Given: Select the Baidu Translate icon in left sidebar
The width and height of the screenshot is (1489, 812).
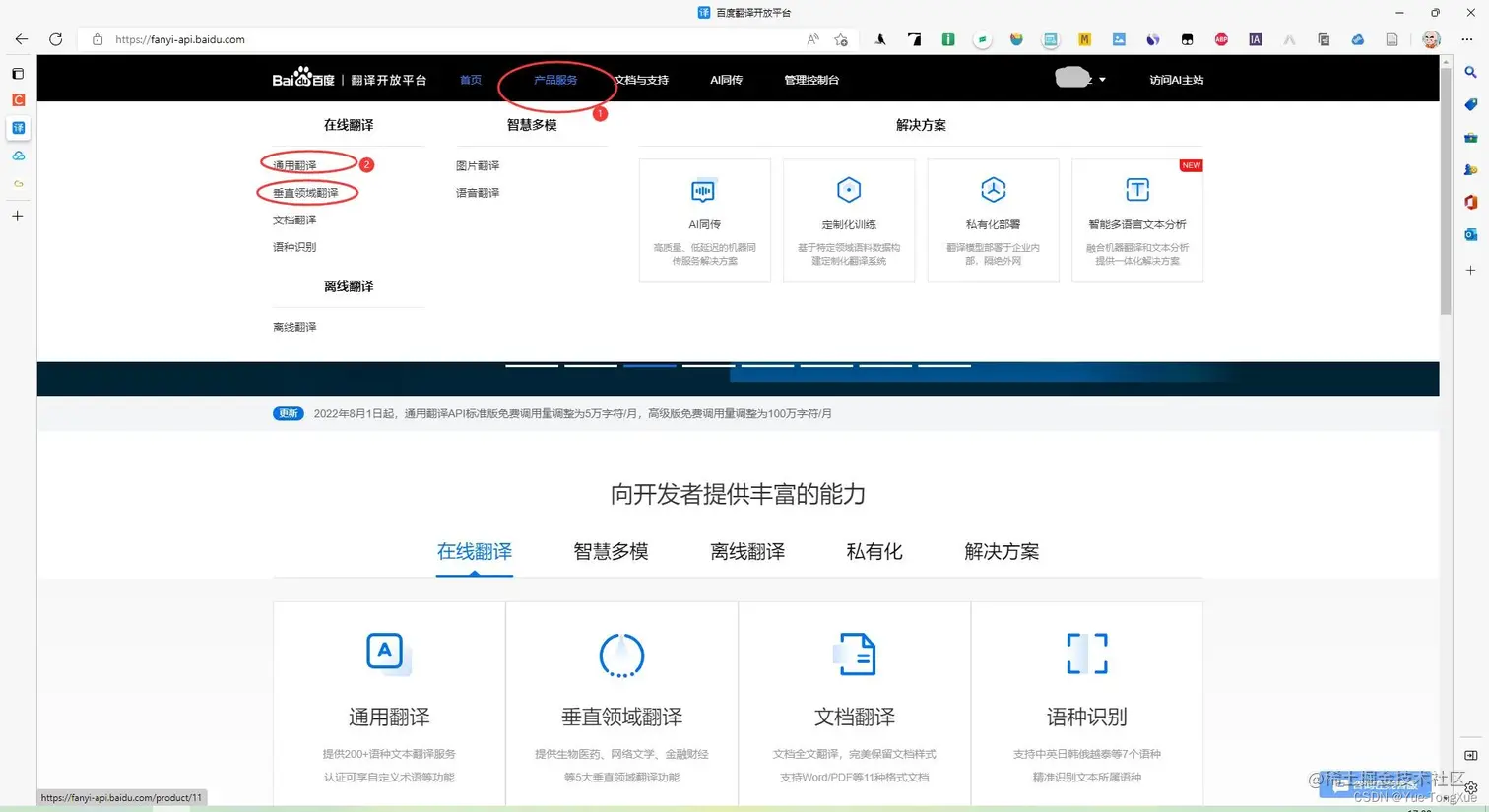Looking at the screenshot, I should pyautogui.click(x=18, y=128).
